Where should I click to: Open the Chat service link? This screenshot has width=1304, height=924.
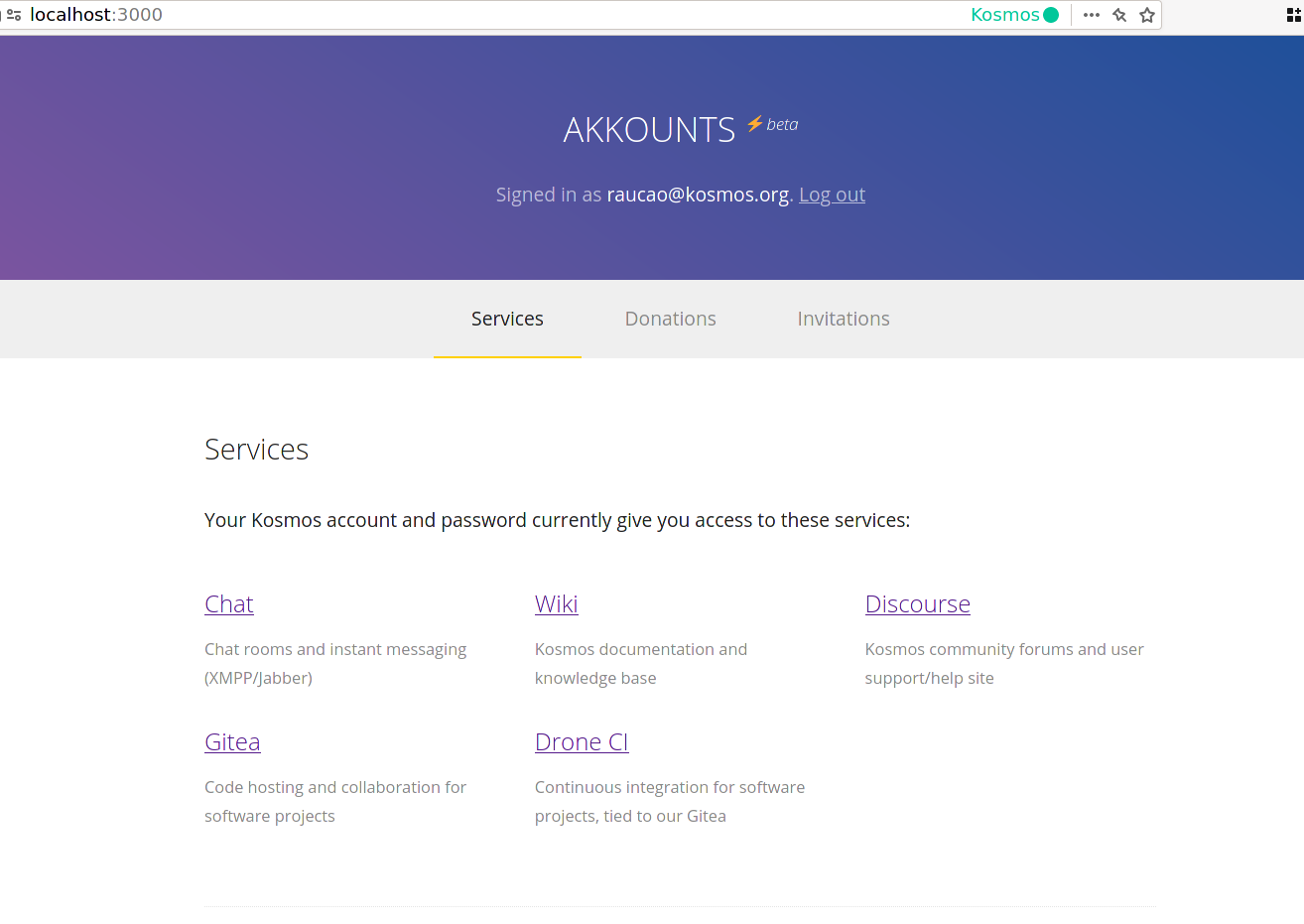(229, 604)
